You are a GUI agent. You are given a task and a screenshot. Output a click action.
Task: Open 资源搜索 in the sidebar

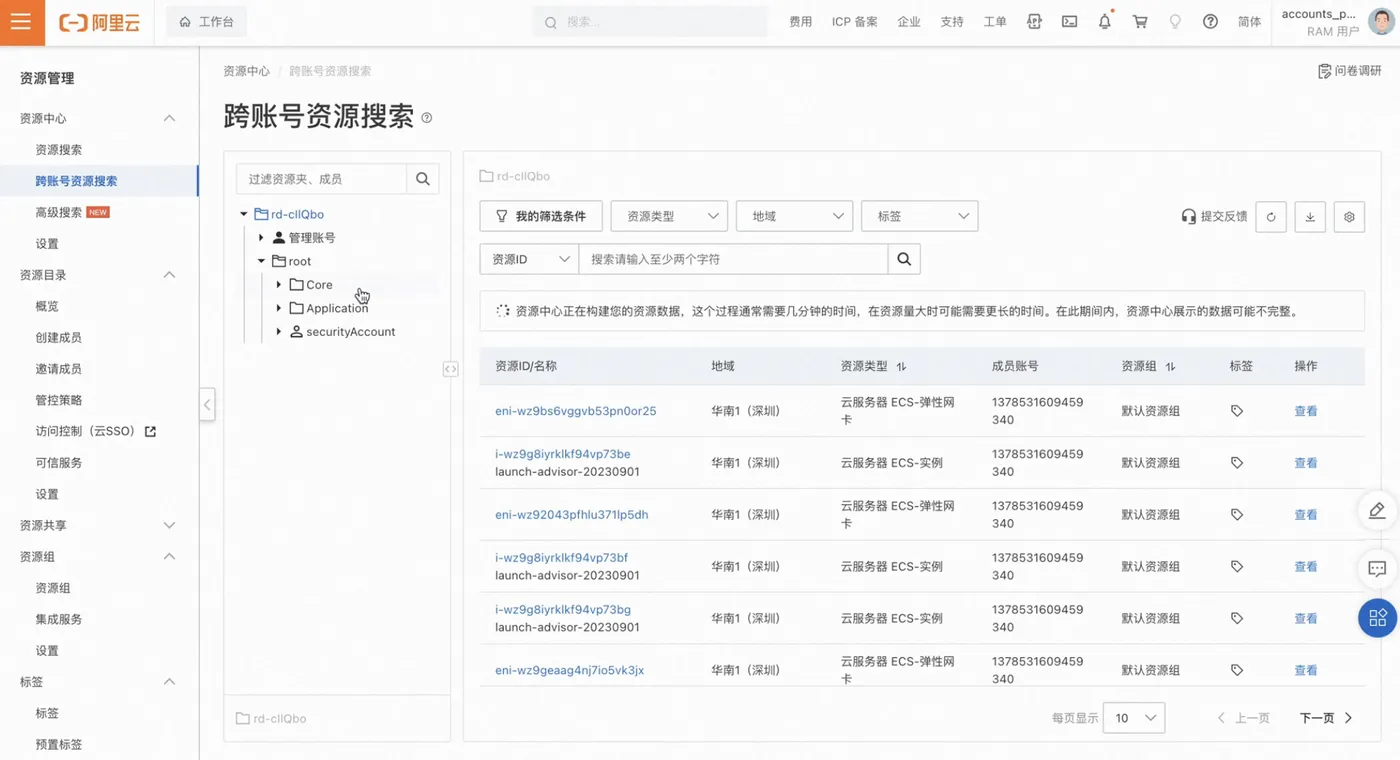[59, 150]
